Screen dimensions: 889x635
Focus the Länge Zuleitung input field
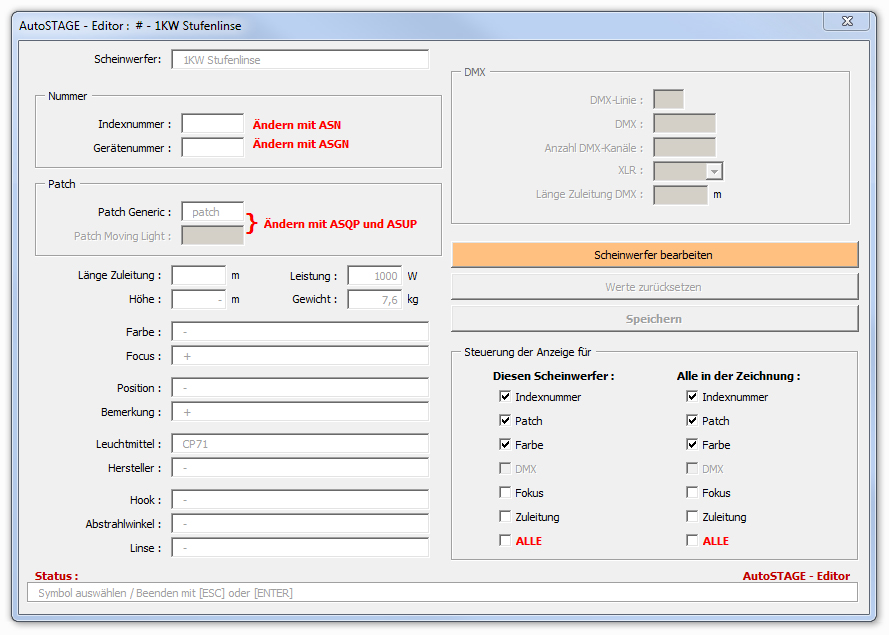pyautogui.click(x=198, y=275)
